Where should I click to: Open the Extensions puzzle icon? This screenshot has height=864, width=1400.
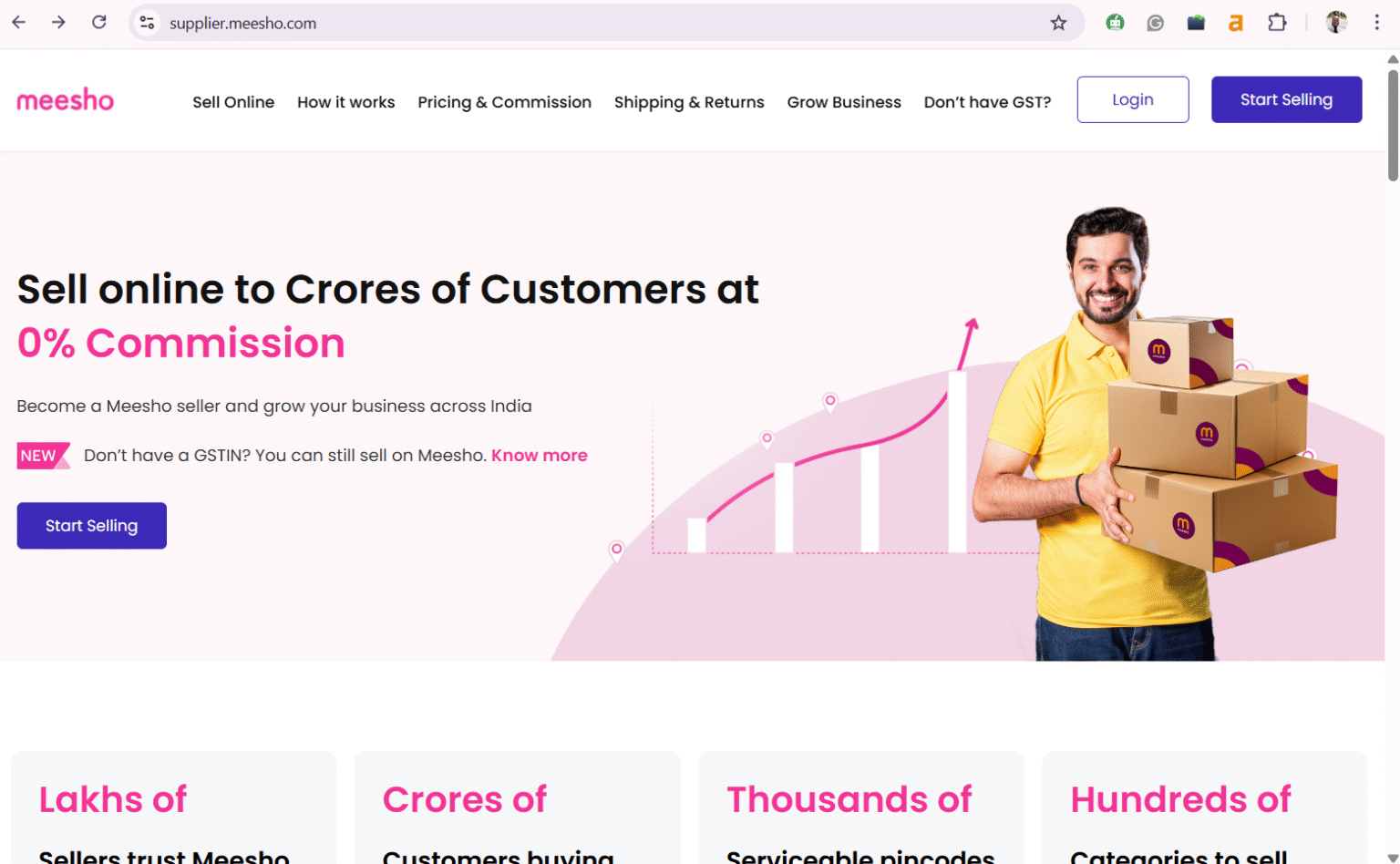pyautogui.click(x=1277, y=23)
